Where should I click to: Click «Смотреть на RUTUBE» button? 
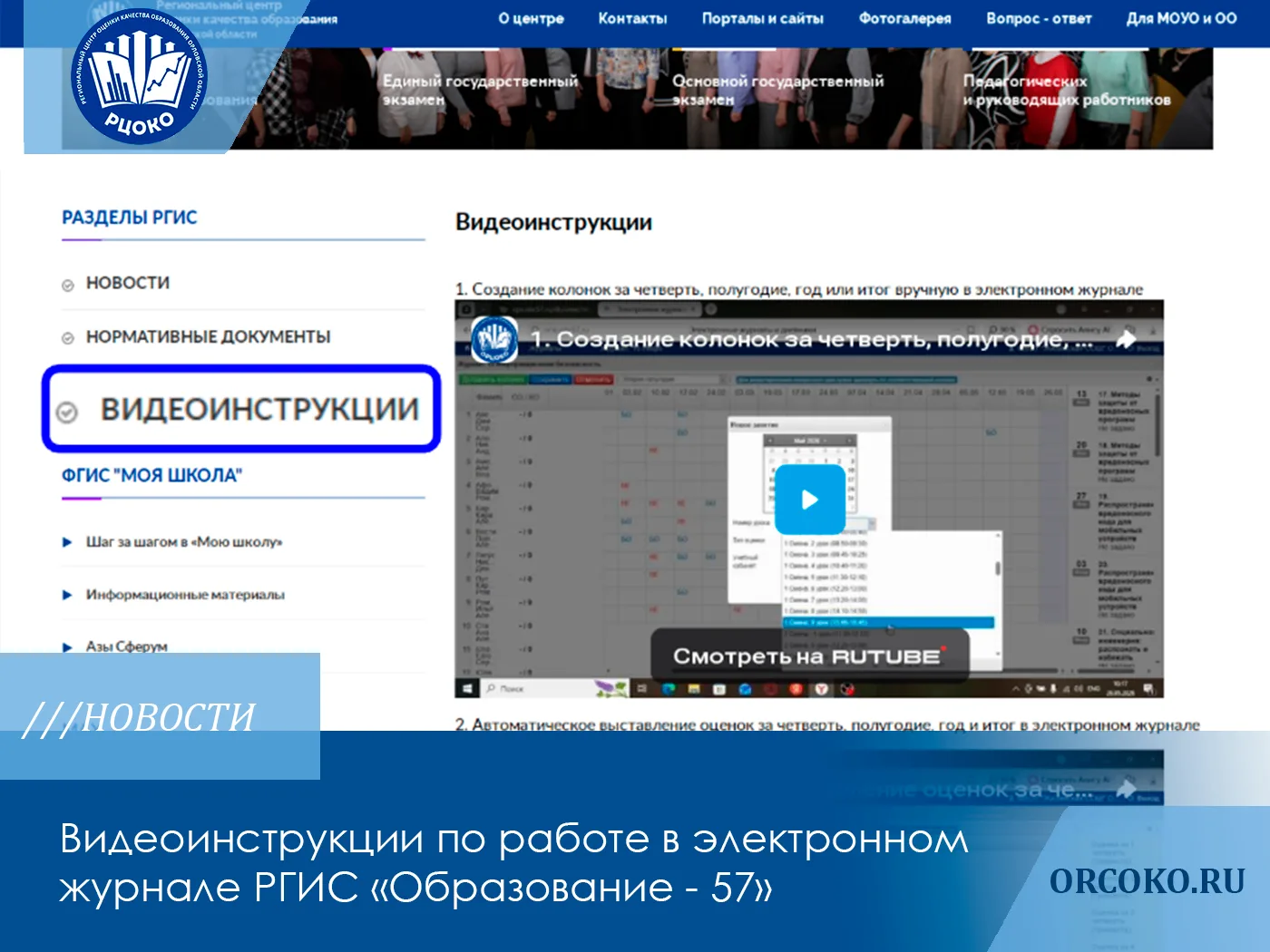809,656
